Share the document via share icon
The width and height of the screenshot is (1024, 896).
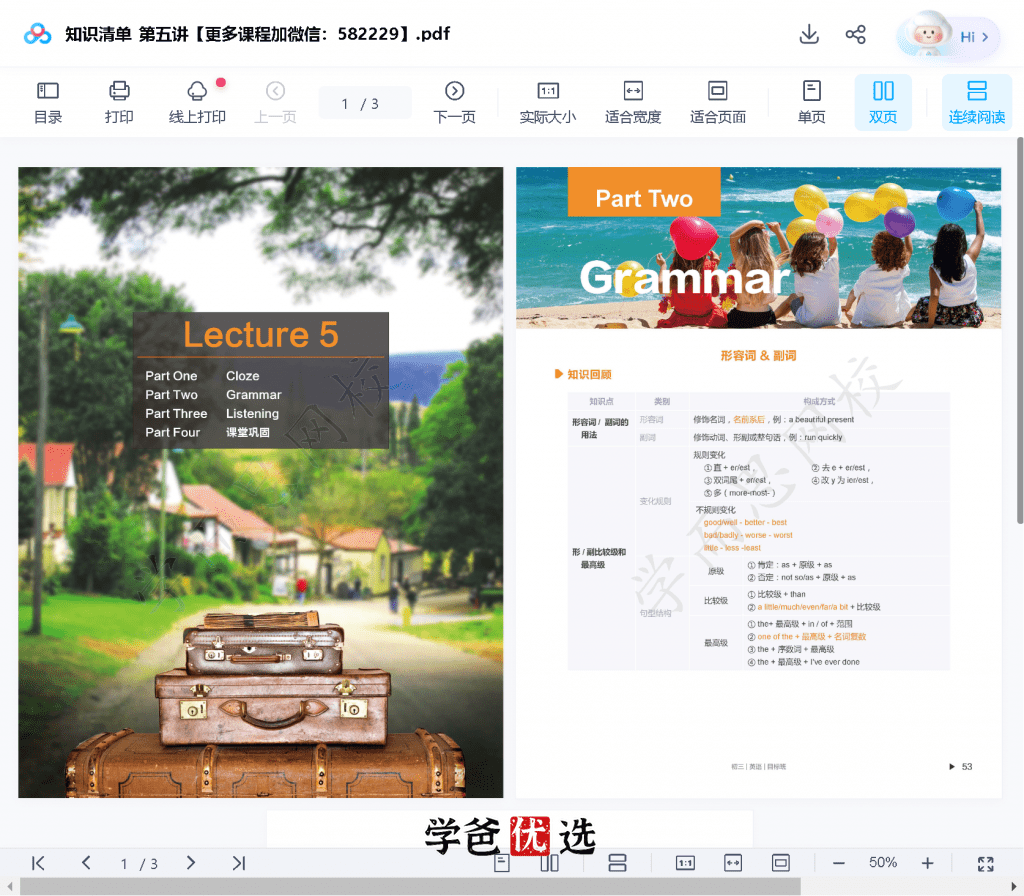pyautogui.click(x=856, y=34)
